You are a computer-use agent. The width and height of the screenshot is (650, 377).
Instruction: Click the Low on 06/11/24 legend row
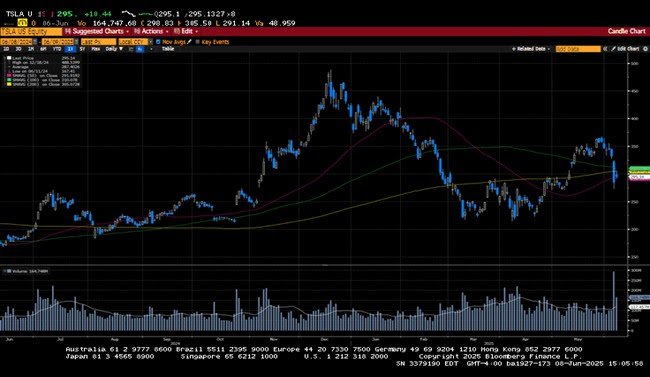click(x=44, y=71)
